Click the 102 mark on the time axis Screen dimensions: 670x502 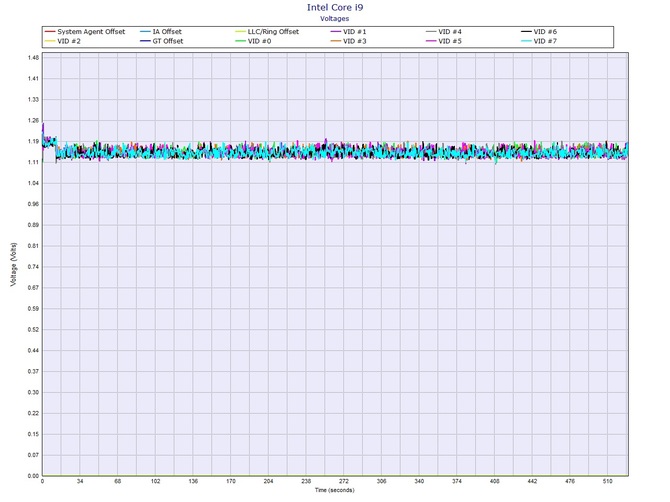156,481
